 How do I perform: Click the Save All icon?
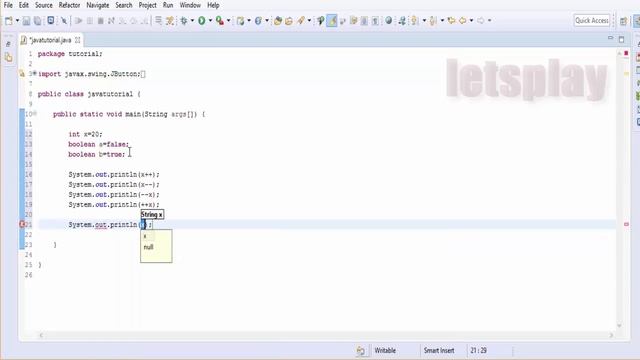coord(38,21)
